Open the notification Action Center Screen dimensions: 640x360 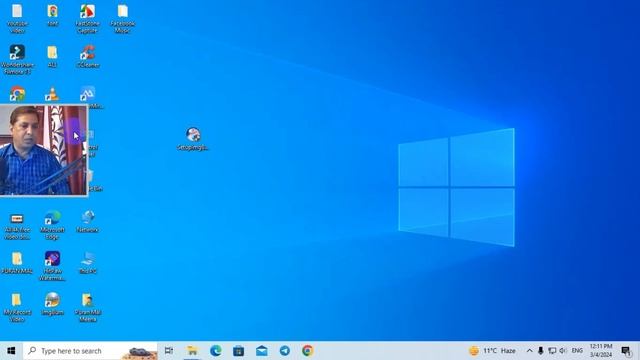626,351
